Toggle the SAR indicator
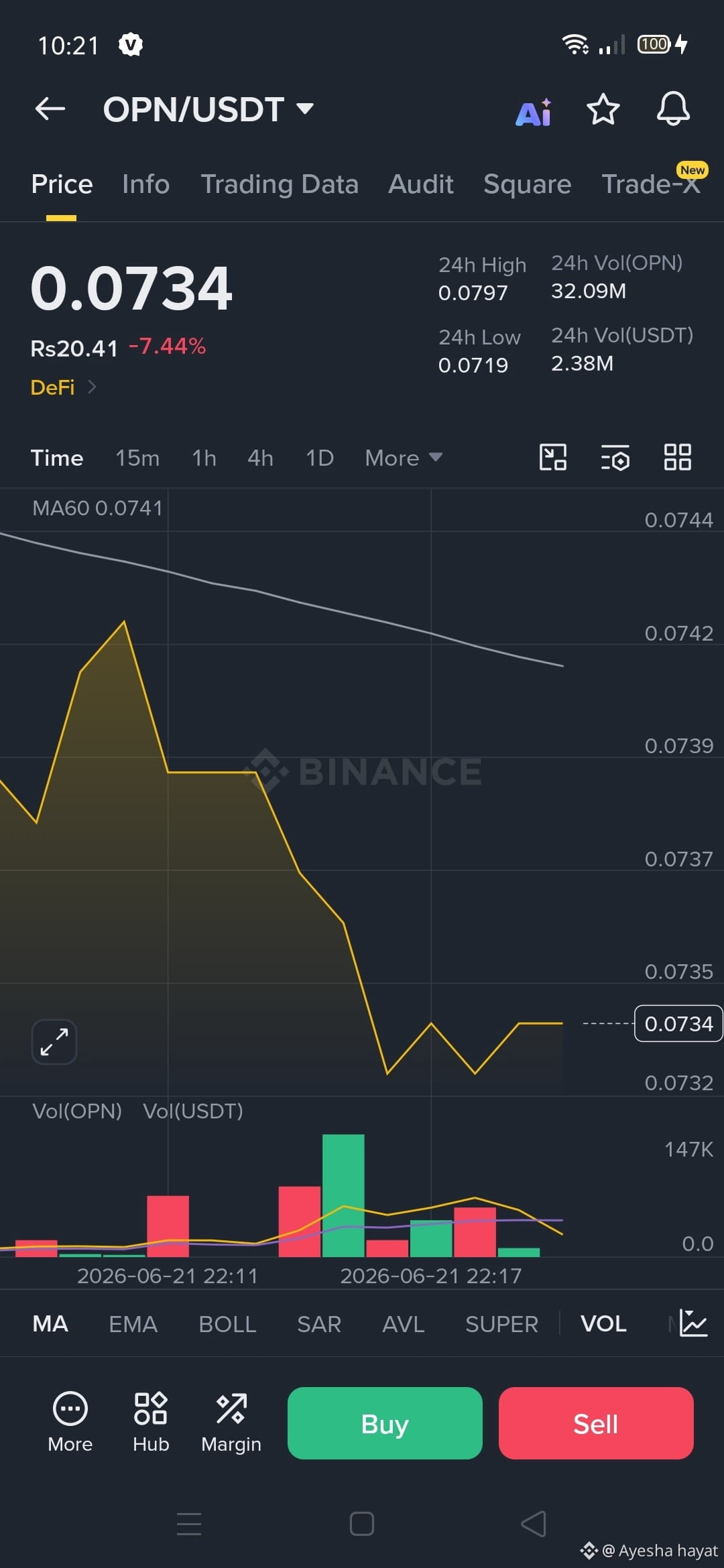 (x=319, y=1324)
